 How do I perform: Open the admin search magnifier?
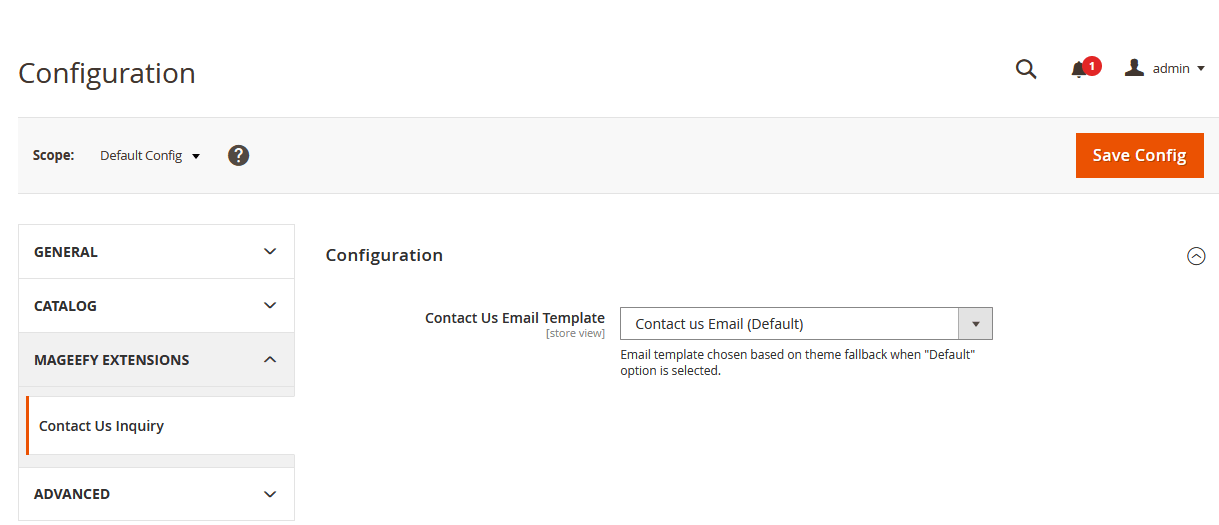pos(1026,69)
